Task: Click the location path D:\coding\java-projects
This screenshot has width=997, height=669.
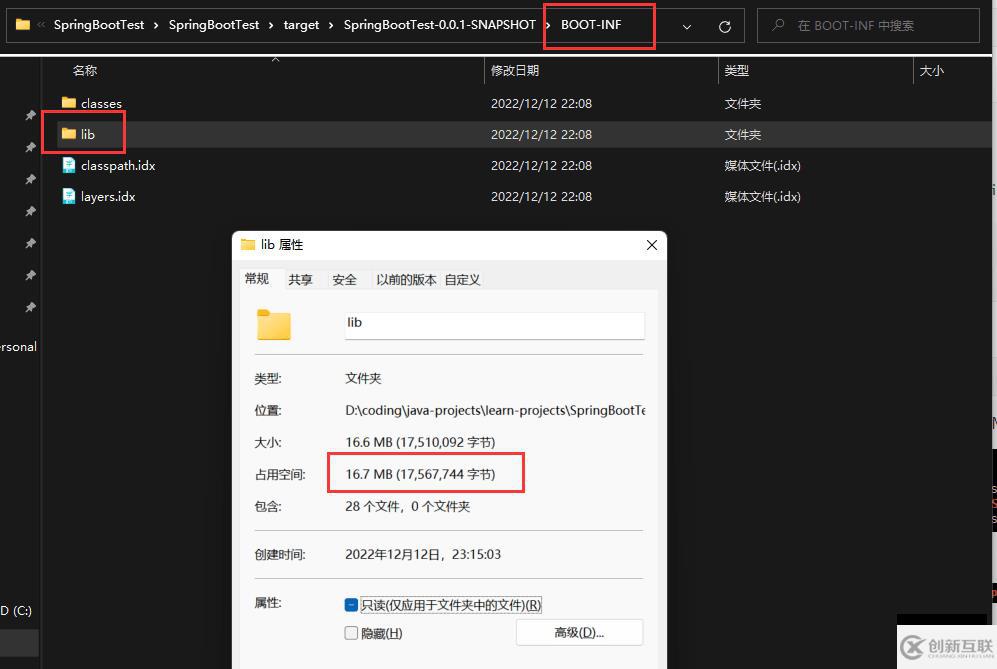Action: pos(495,411)
